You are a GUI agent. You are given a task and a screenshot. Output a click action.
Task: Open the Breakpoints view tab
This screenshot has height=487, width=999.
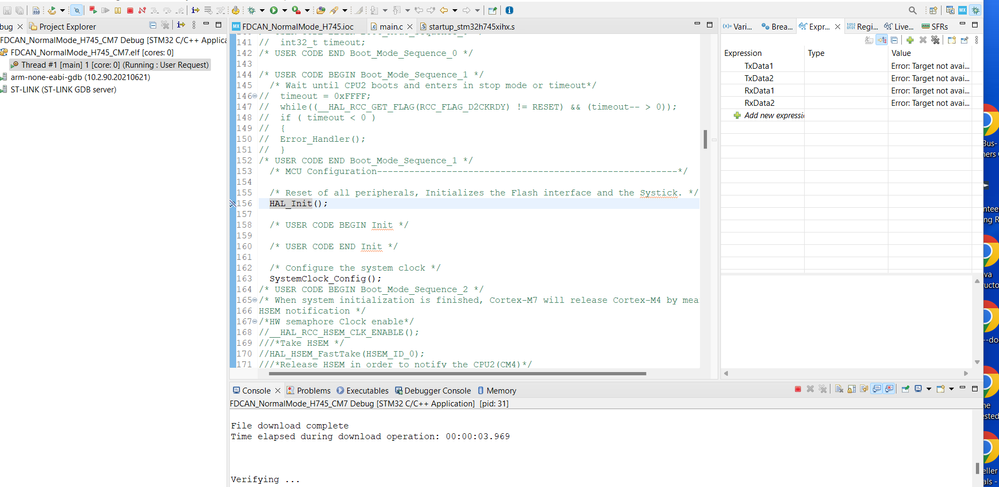pos(777,27)
